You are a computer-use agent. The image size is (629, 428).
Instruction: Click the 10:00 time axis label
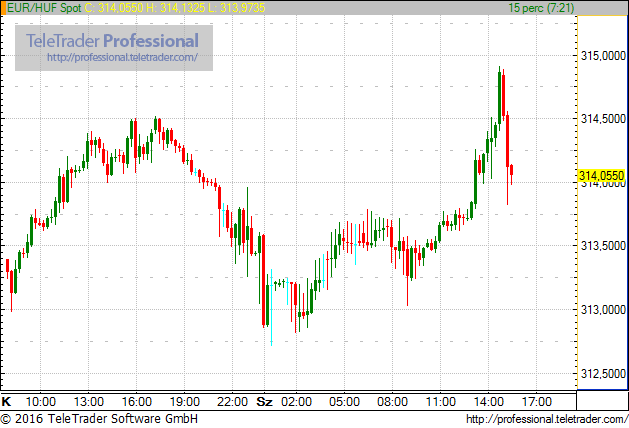coord(41,402)
